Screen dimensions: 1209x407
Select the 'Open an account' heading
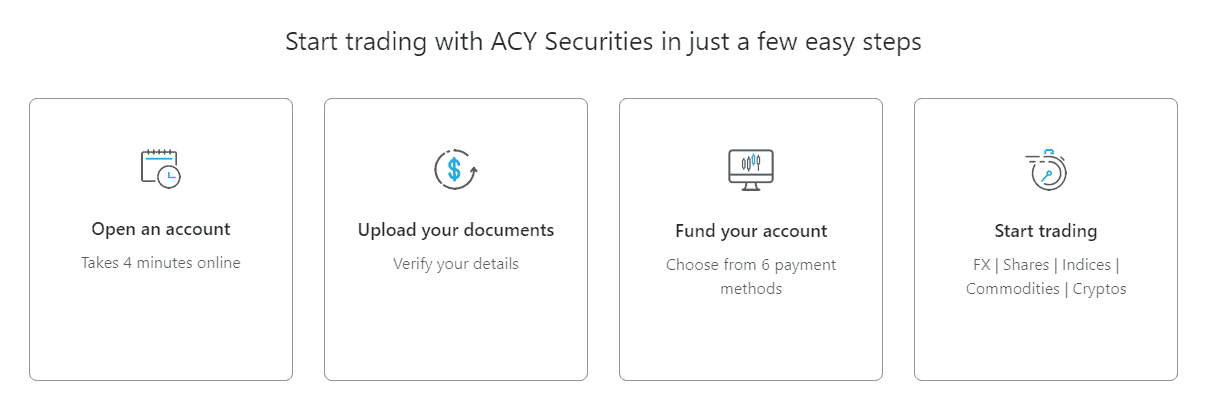(x=161, y=229)
